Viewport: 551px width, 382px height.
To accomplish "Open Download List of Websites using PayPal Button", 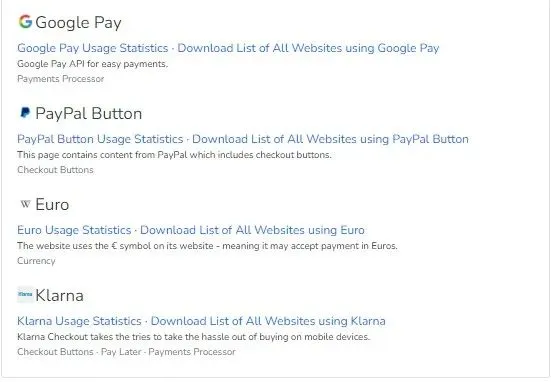I will coord(330,139).
